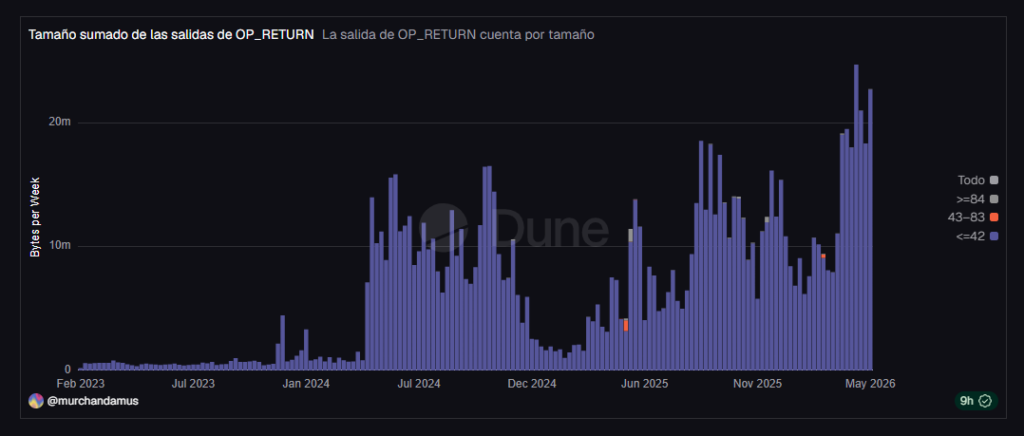
Task: Toggle the purple <=42 legend swatch
Action: (x=994, y=236)
